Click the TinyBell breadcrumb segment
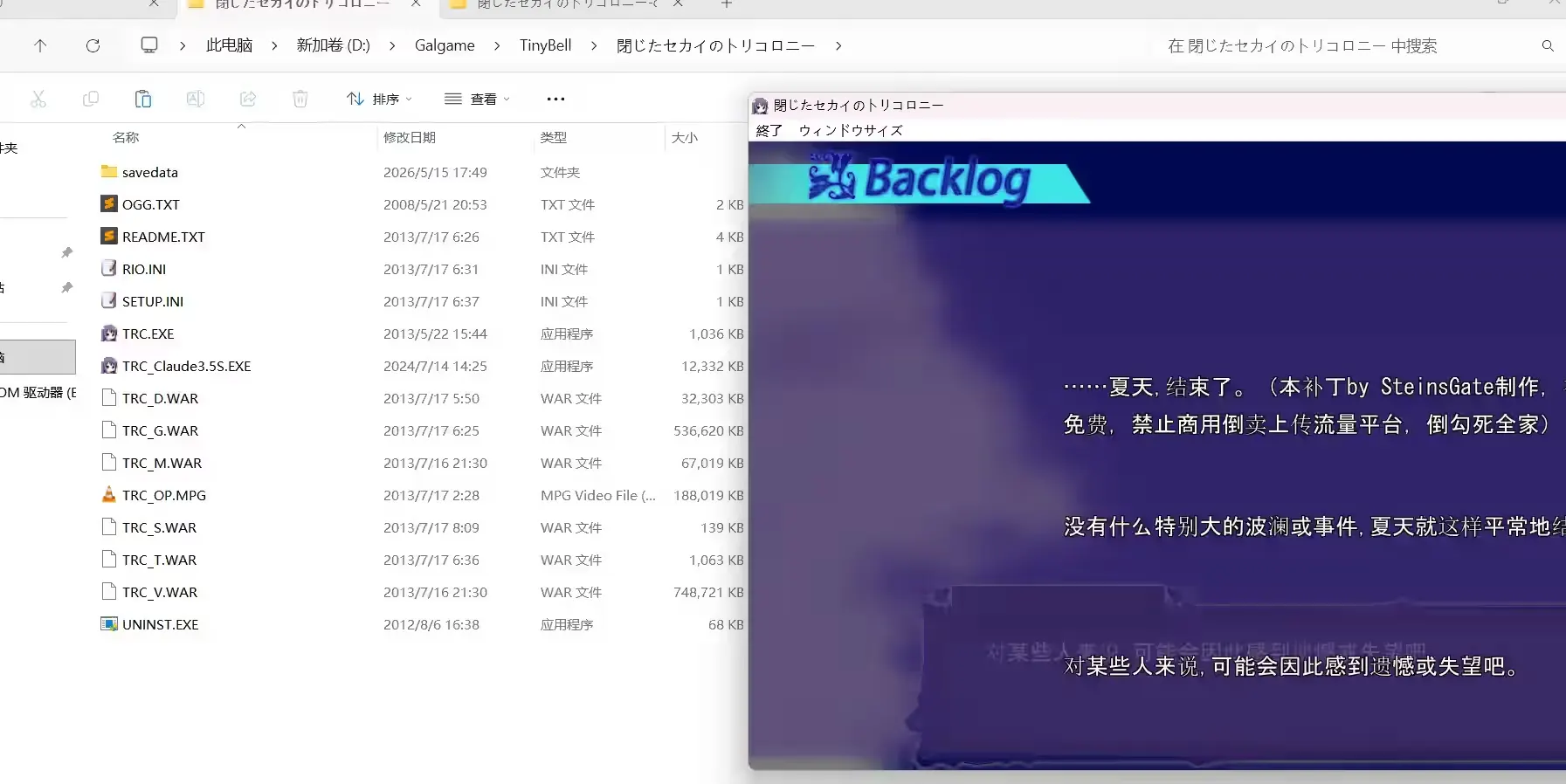Screen dimensions: 1566x784 (545, 45)
